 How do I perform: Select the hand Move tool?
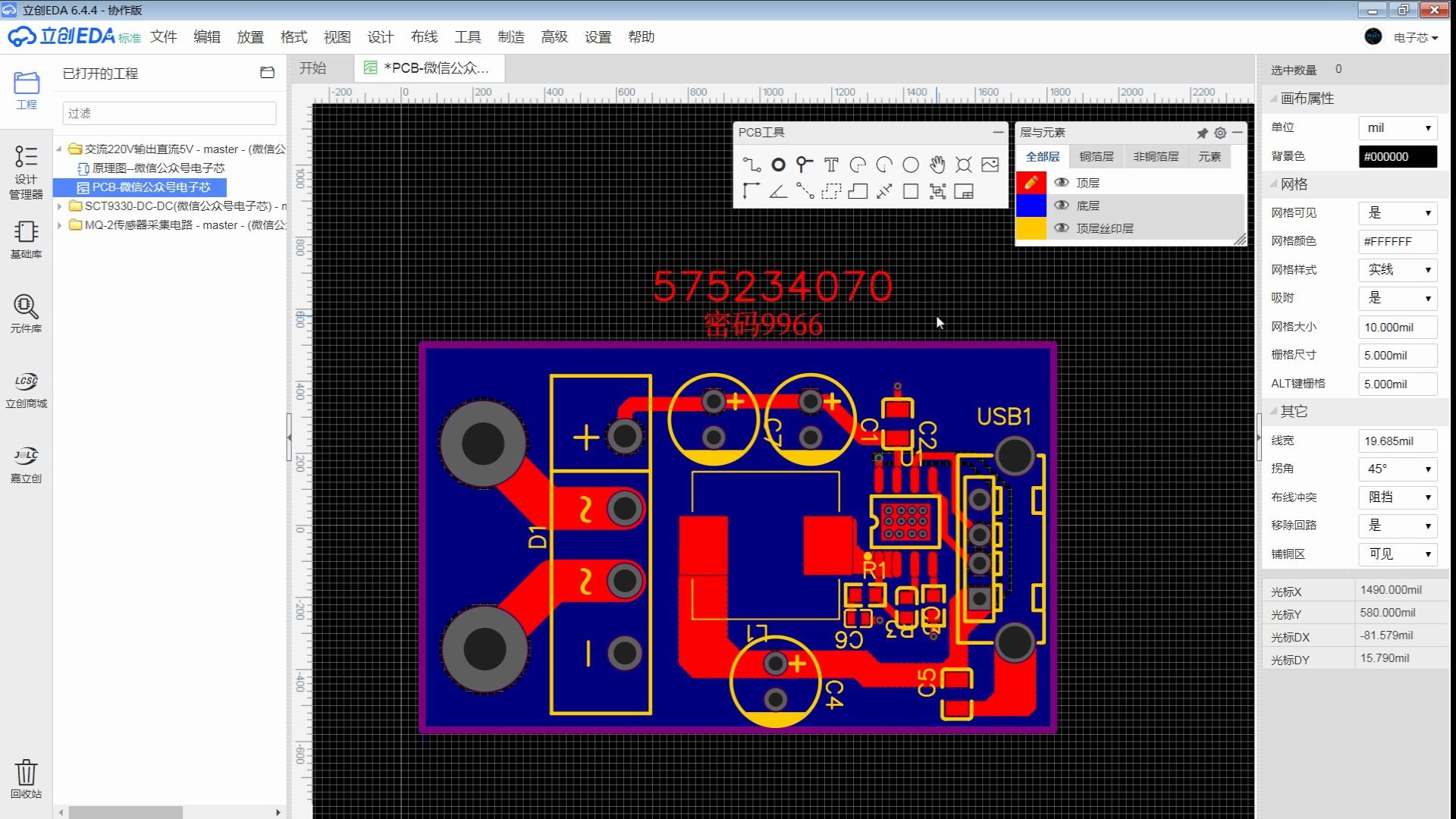937,165
